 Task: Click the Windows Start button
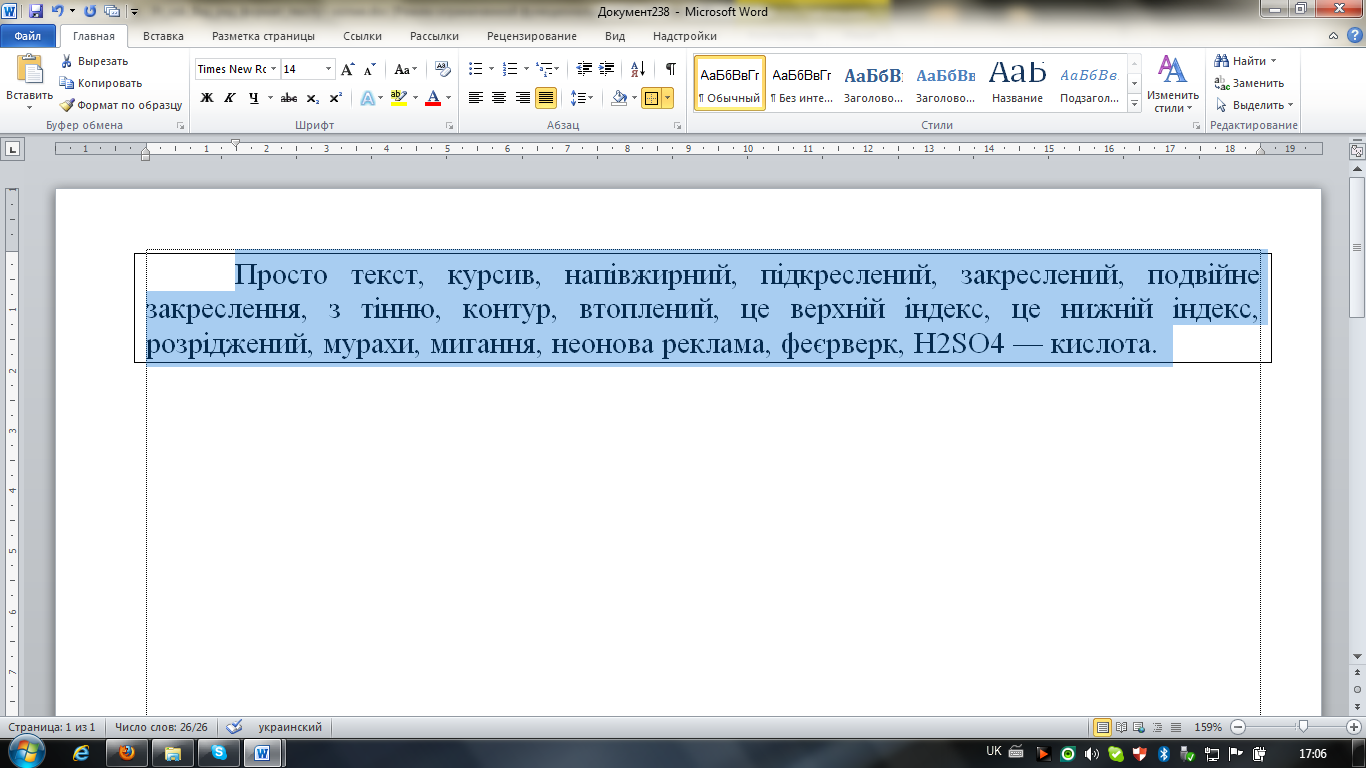pyautogui.click(x=27, y=752)
